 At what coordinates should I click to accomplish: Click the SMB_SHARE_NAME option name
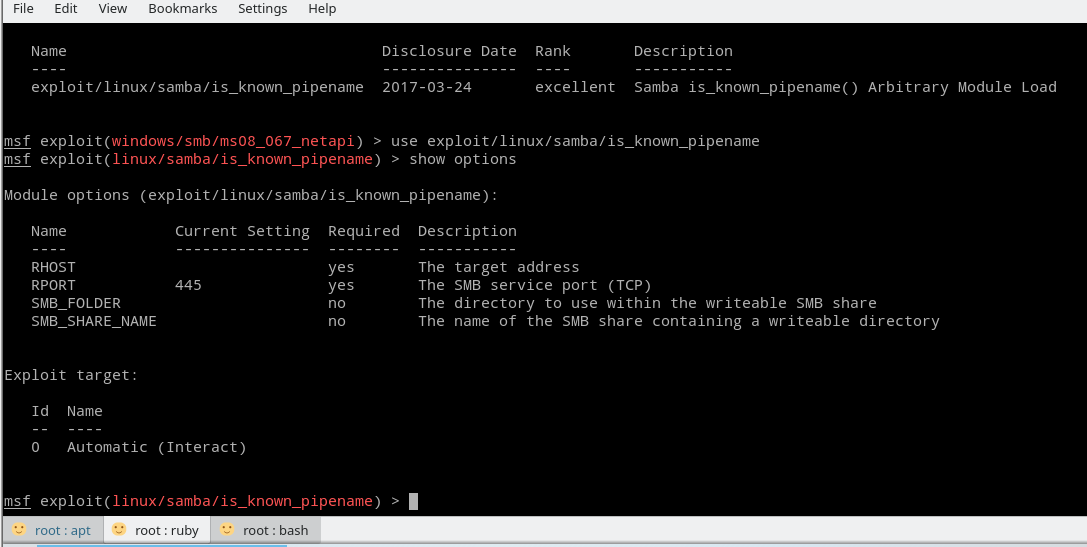pos(94,321)
